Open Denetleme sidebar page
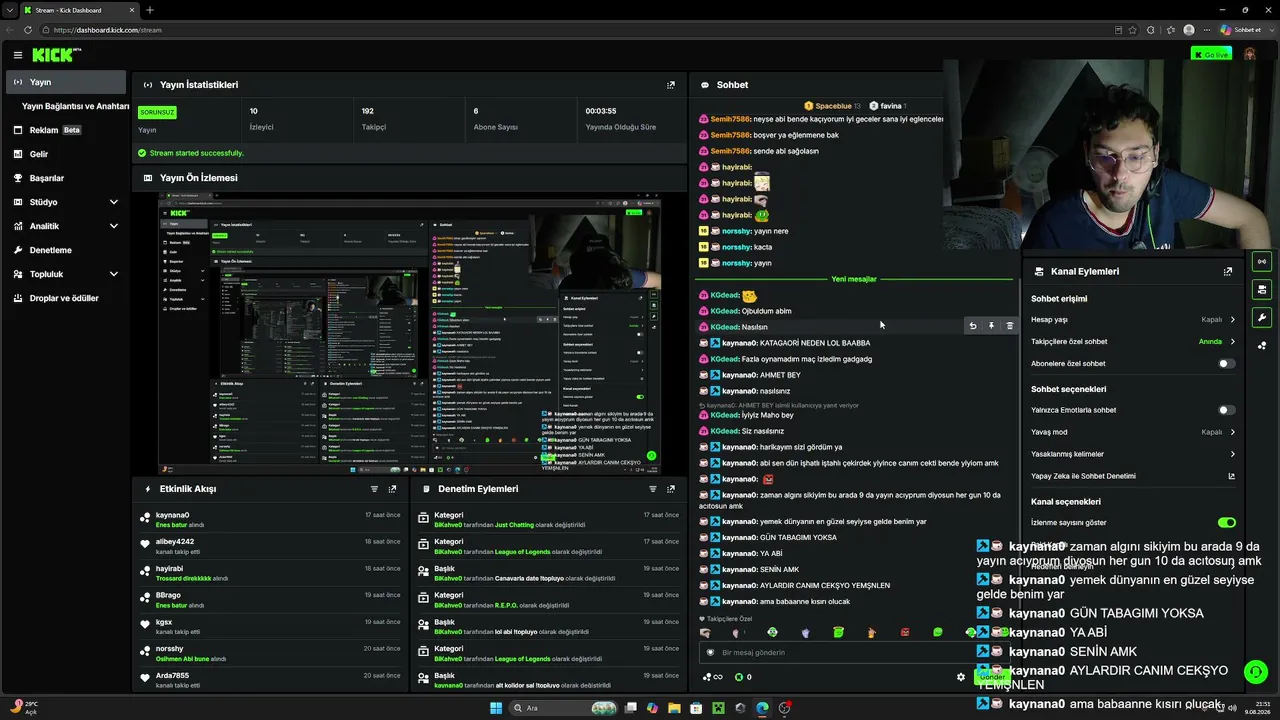This screenshot has height=720, width=1280. coord(66,250)
